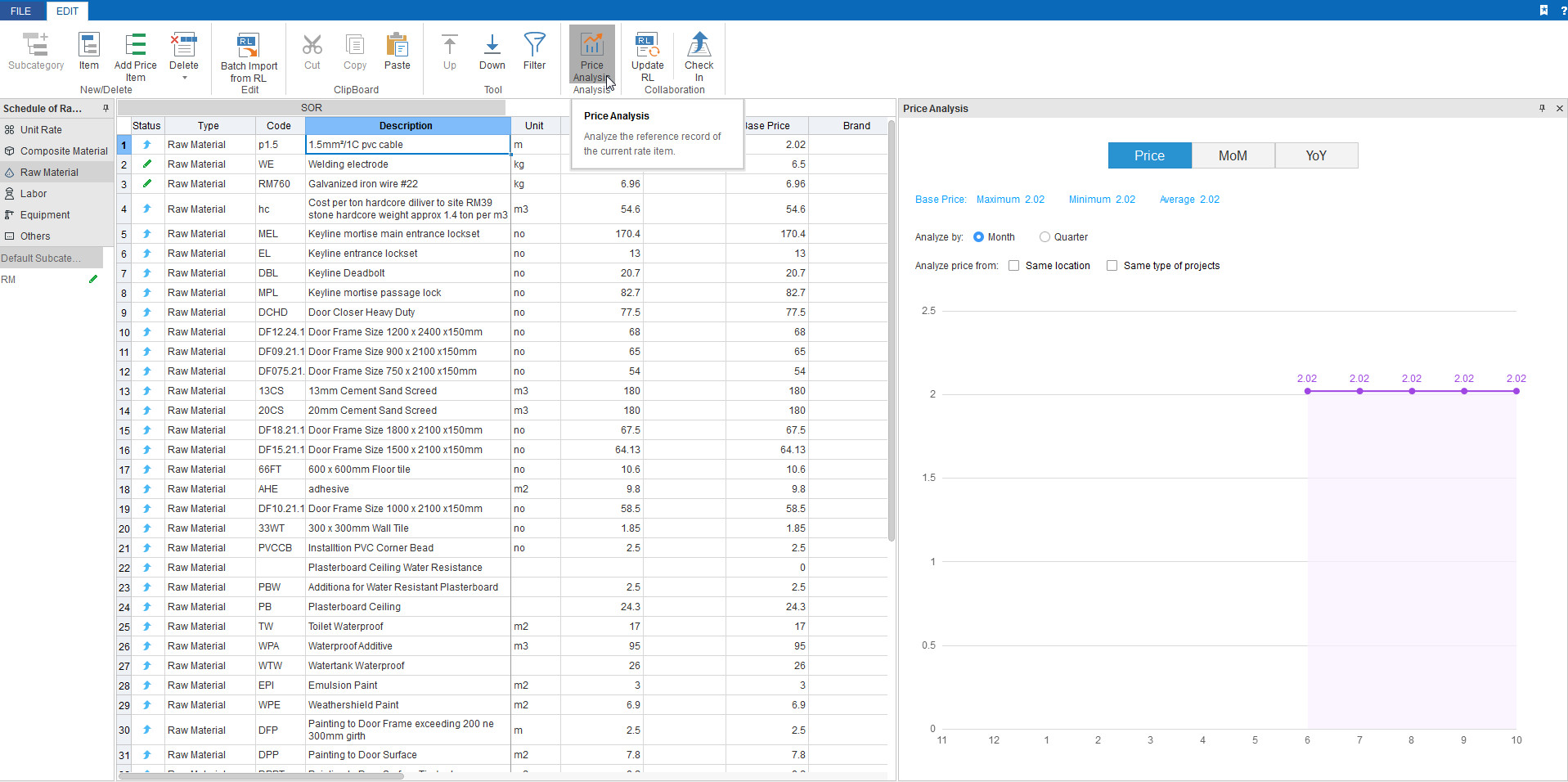Enable Same type of projects checkbox

[1112, 266]
